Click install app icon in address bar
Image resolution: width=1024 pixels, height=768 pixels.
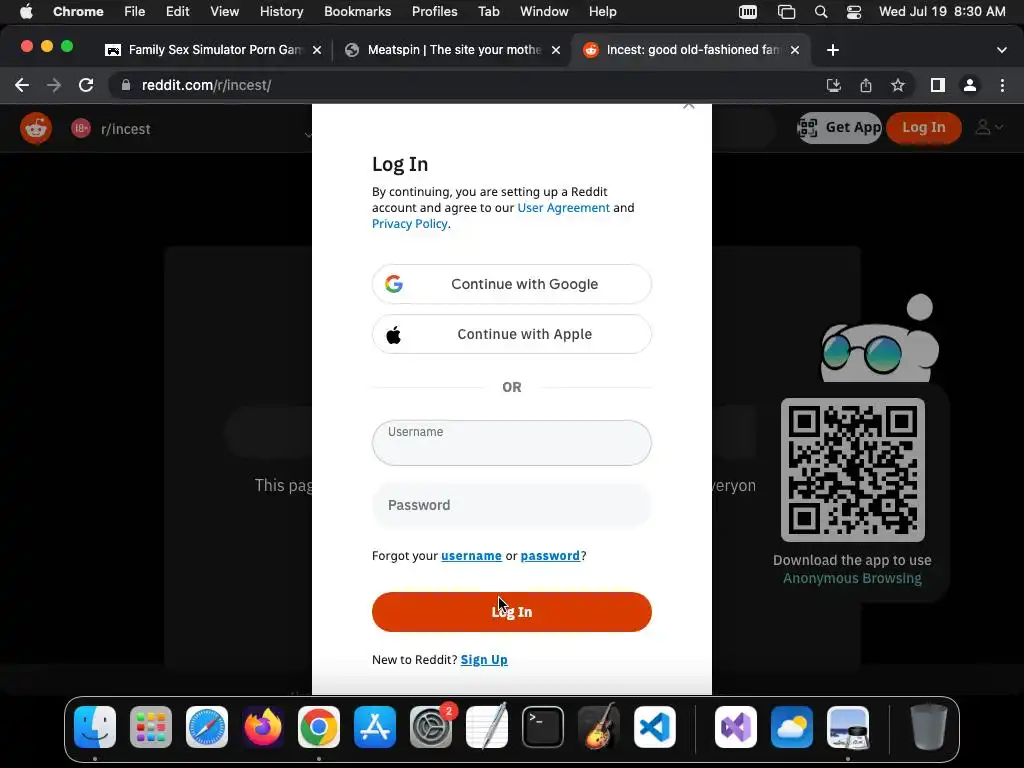pyautogui.click(x=834, y=85)
